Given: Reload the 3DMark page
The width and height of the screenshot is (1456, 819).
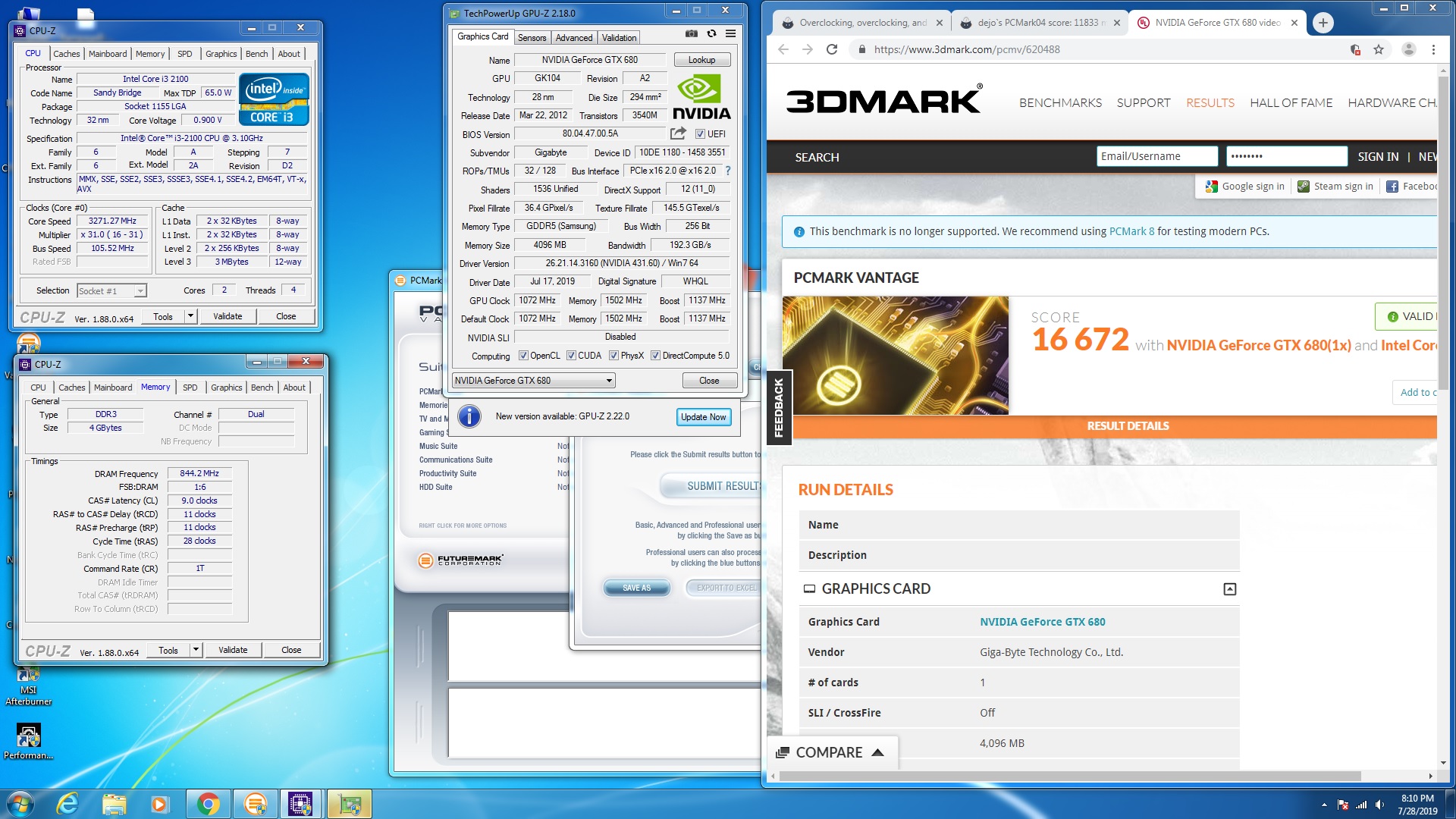Looking at the screenshot, I should (x=832, y=49).
